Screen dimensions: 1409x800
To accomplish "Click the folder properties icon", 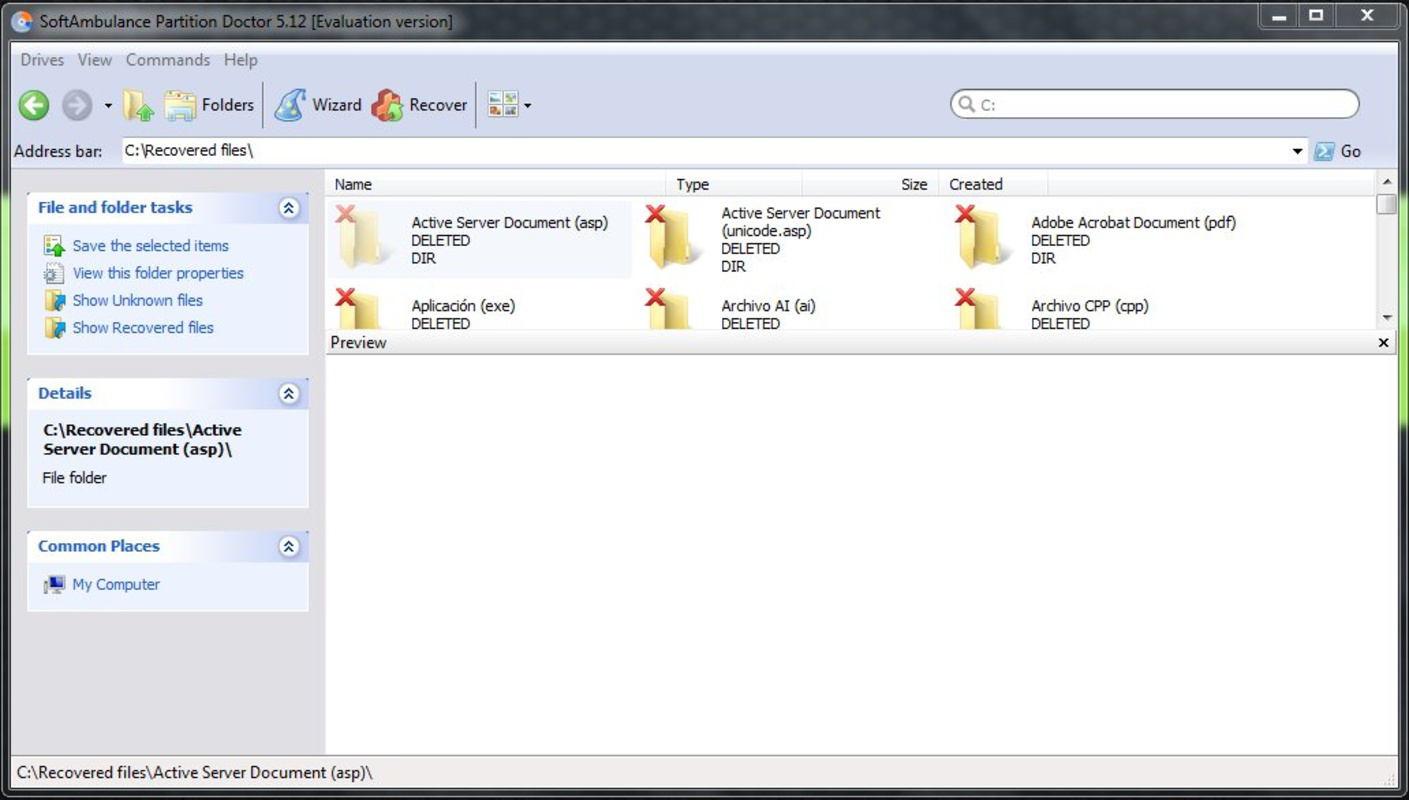I will pos(54,273).
